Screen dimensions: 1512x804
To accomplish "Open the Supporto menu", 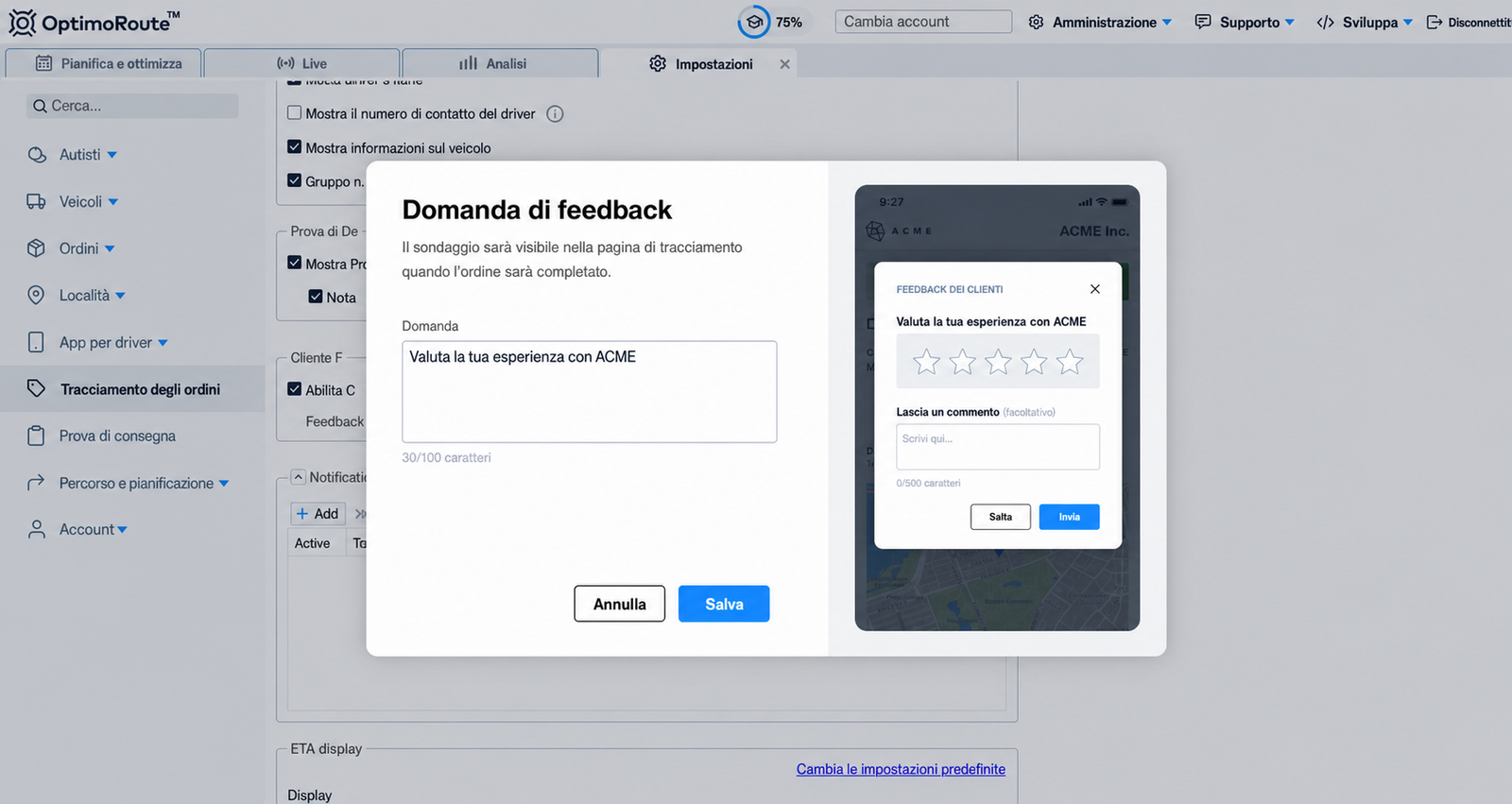I will 1245,22.
